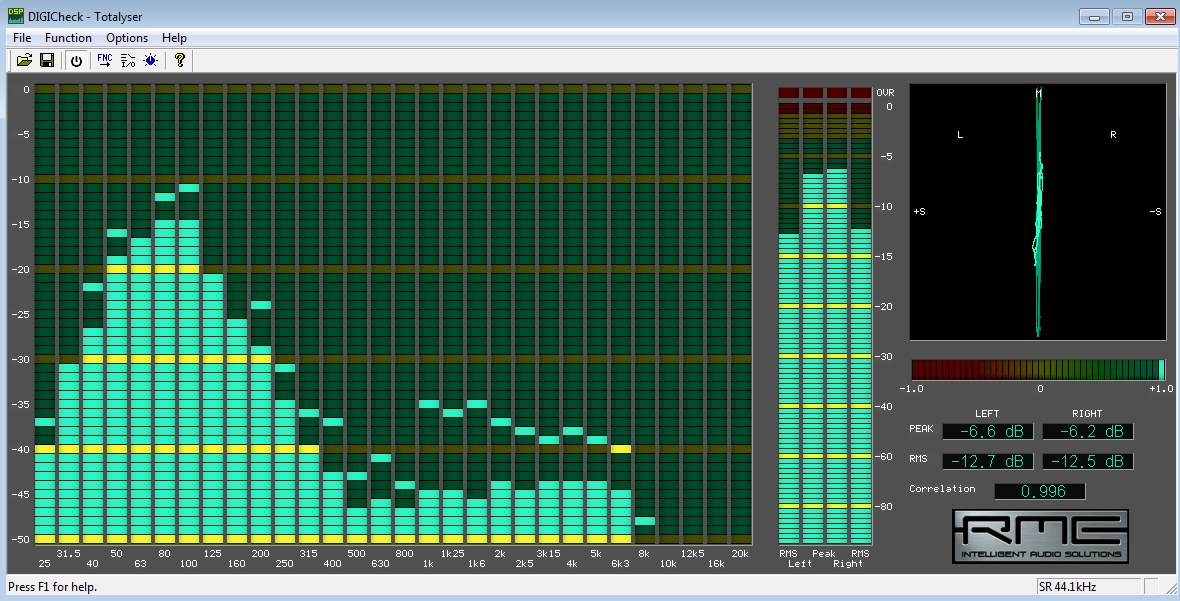Click the DIGICheck app icon in title bar

pos(15,16)
